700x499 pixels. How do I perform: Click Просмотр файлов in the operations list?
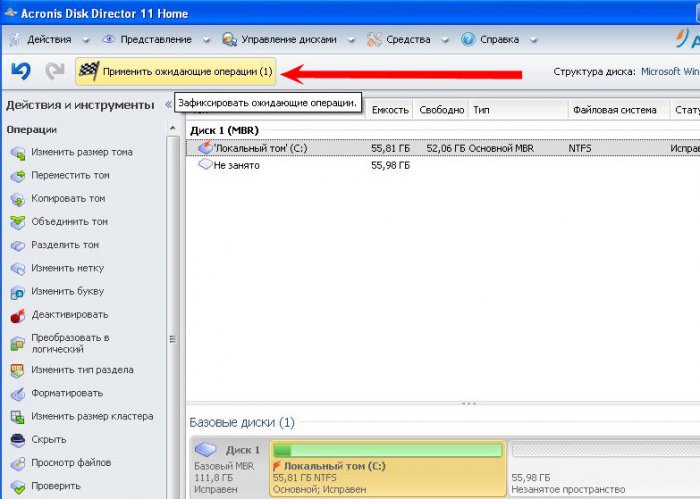click(x=70, y=463)
